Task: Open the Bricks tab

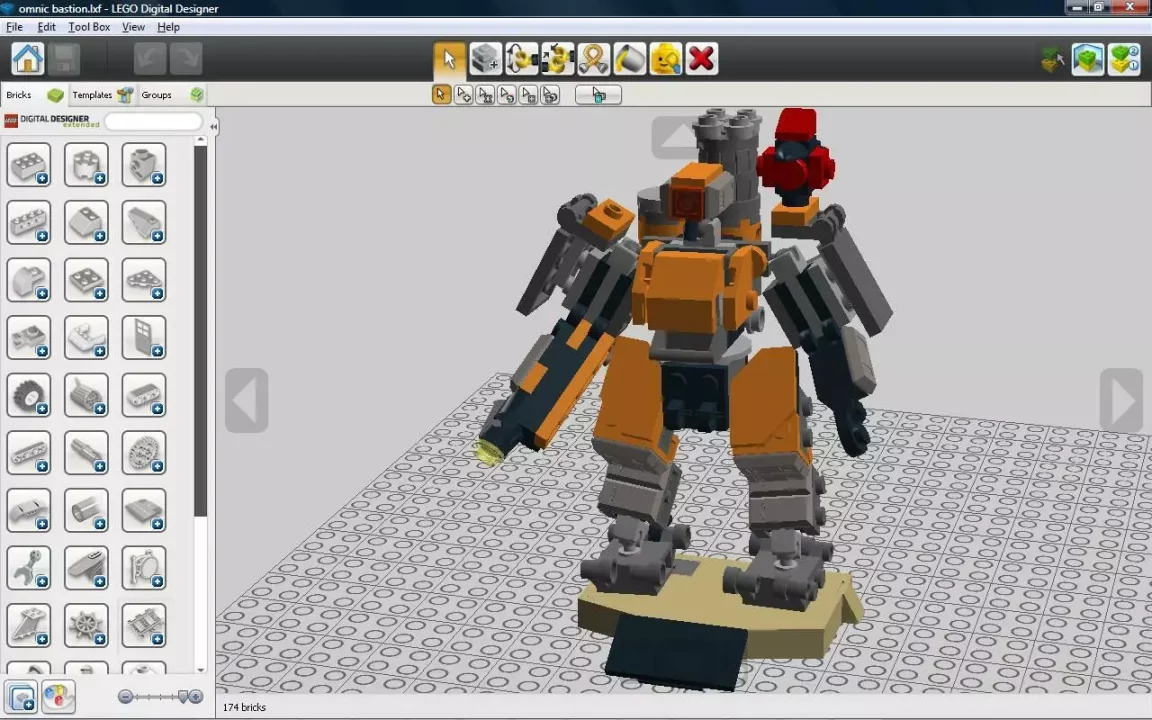Action: 34,95
